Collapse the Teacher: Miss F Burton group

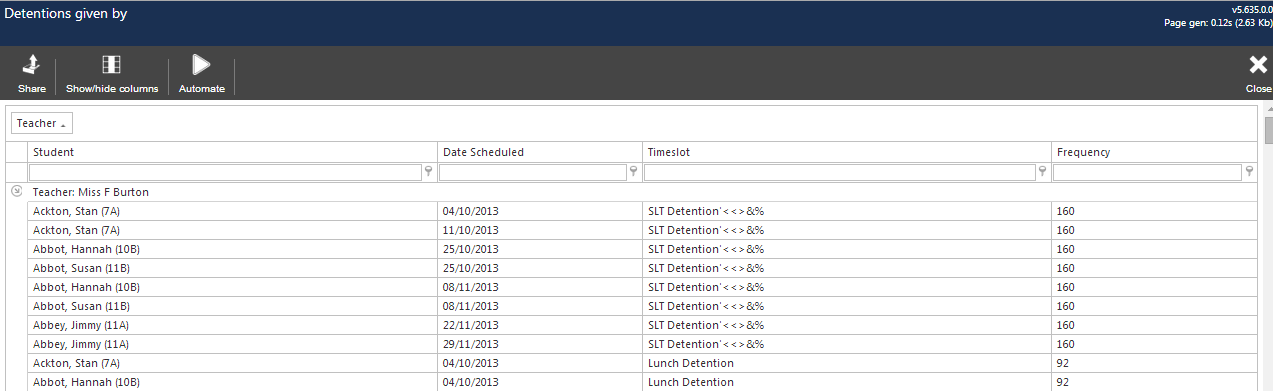coord(16,191)
